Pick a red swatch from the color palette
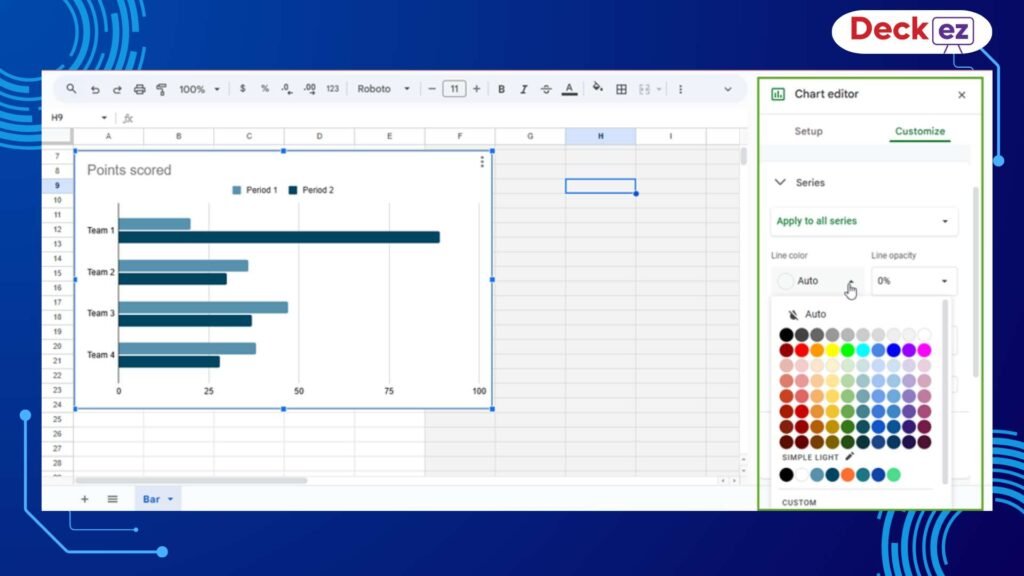Viewport: 1024px width, 576px height. coord(800,348)
